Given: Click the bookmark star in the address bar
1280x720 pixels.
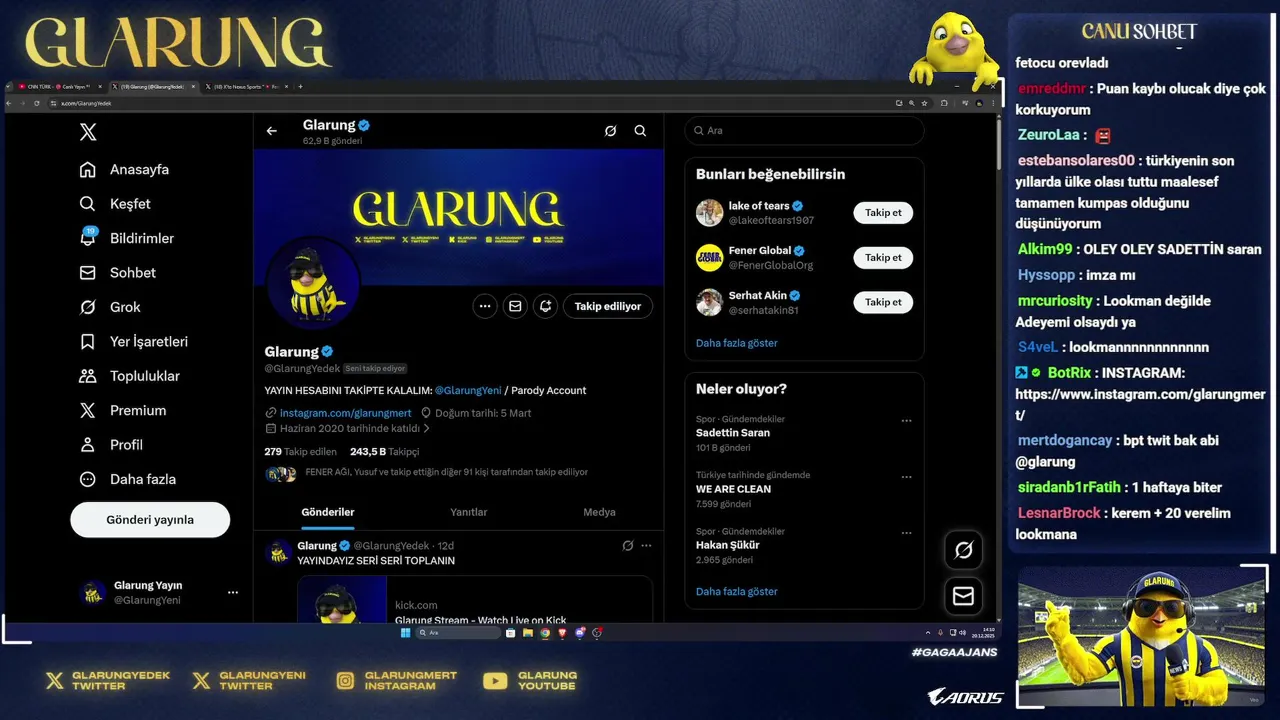Looking at the screenshot, I should [x=924, y=103].
